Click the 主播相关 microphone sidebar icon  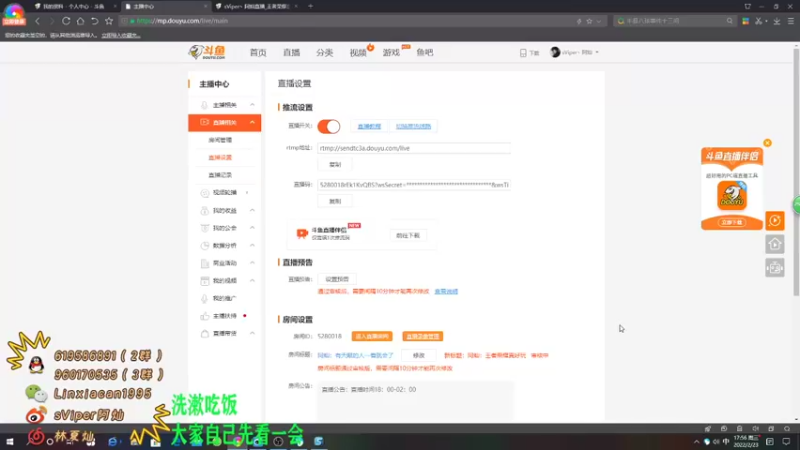click(204, 105)
